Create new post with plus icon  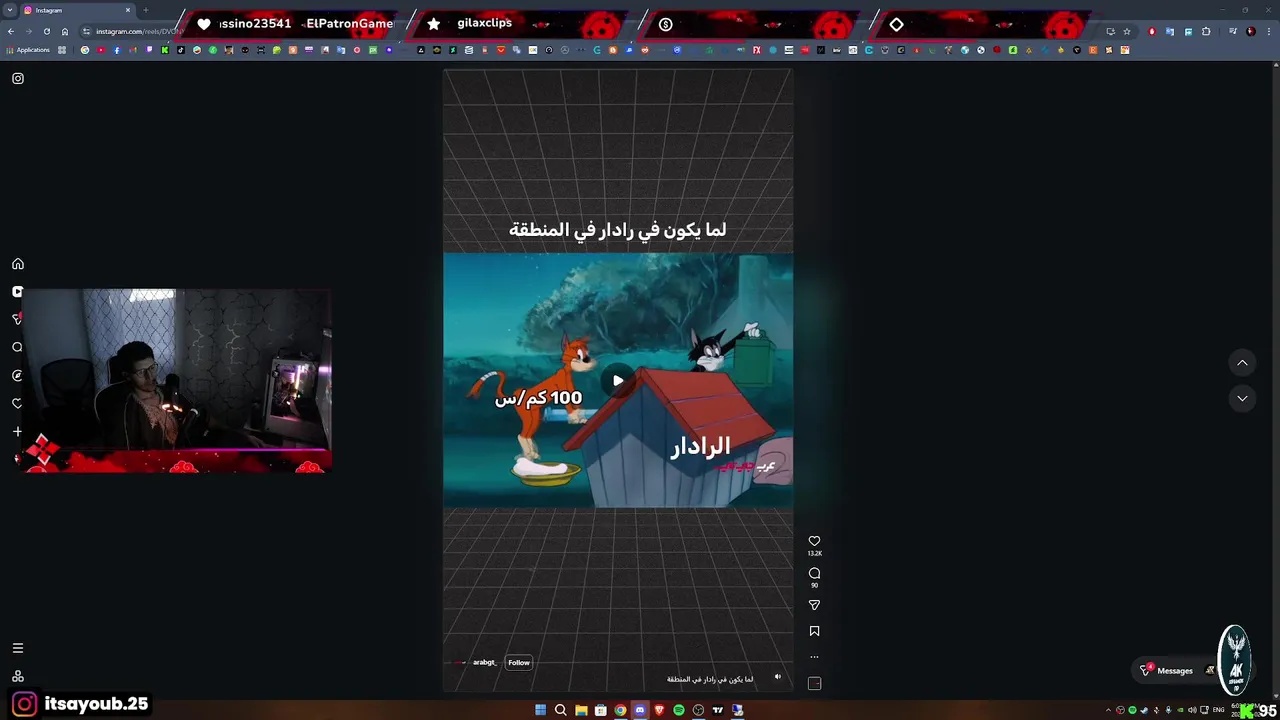[x=18, y=431]
